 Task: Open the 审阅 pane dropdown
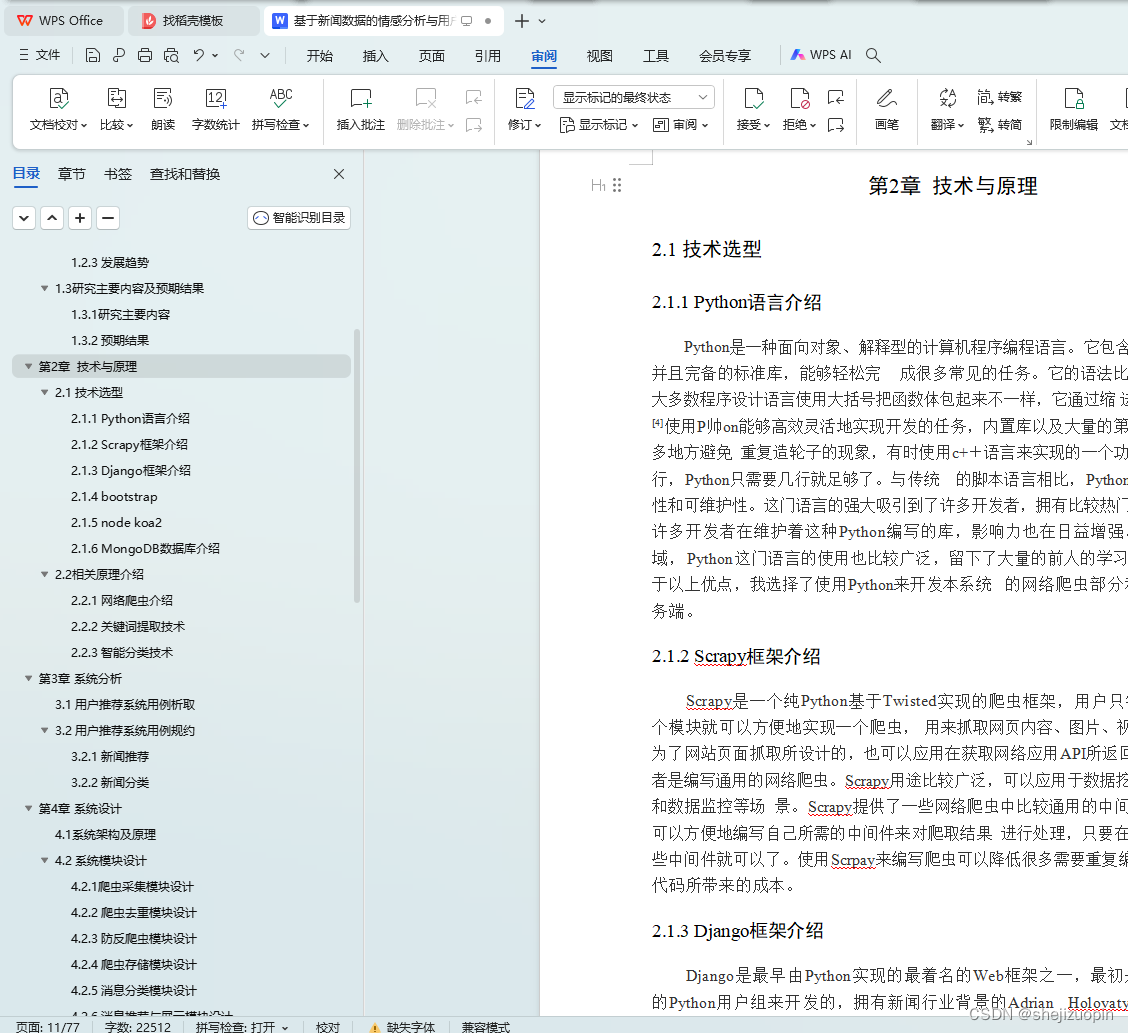tap(680, 125)
